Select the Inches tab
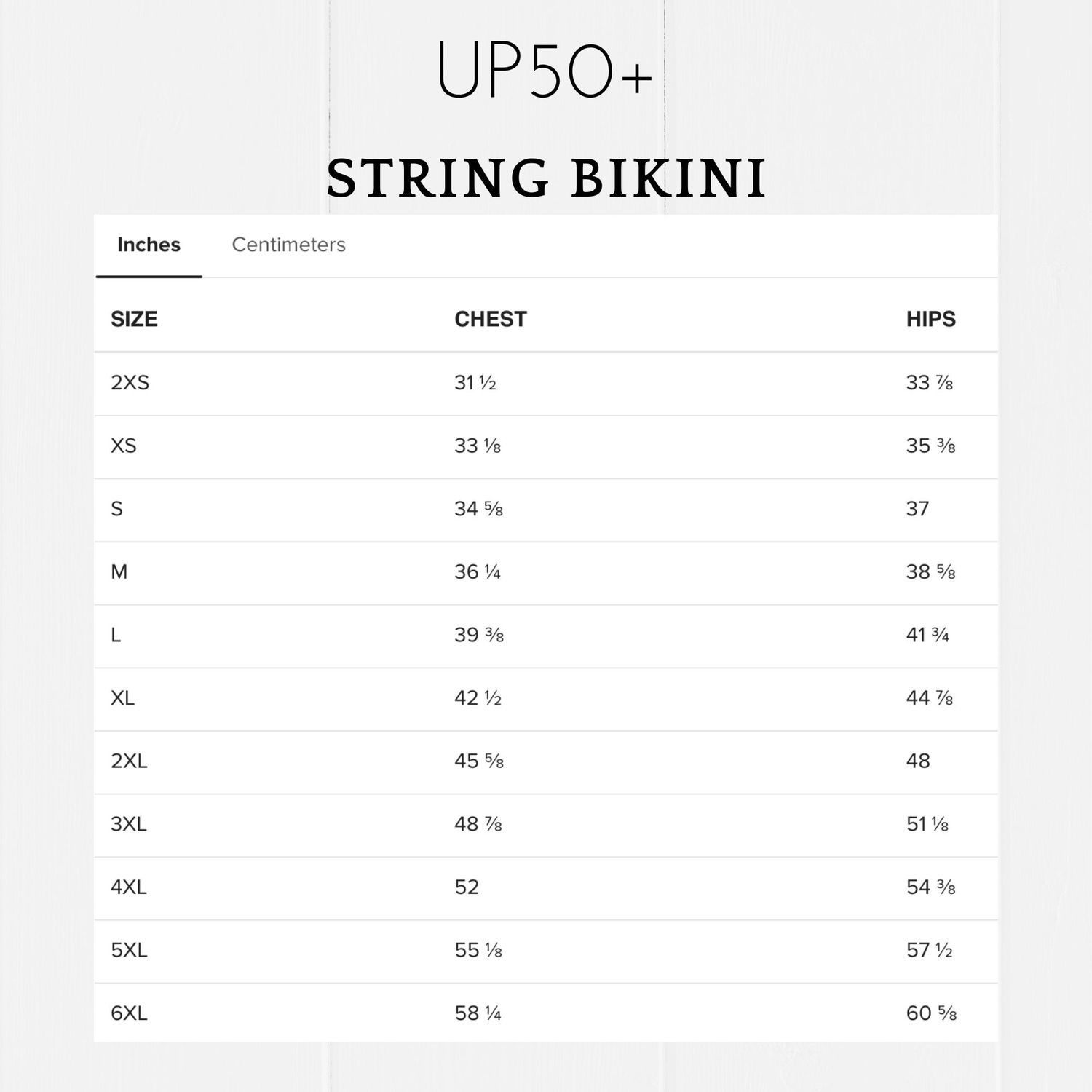 pos(149,245)
